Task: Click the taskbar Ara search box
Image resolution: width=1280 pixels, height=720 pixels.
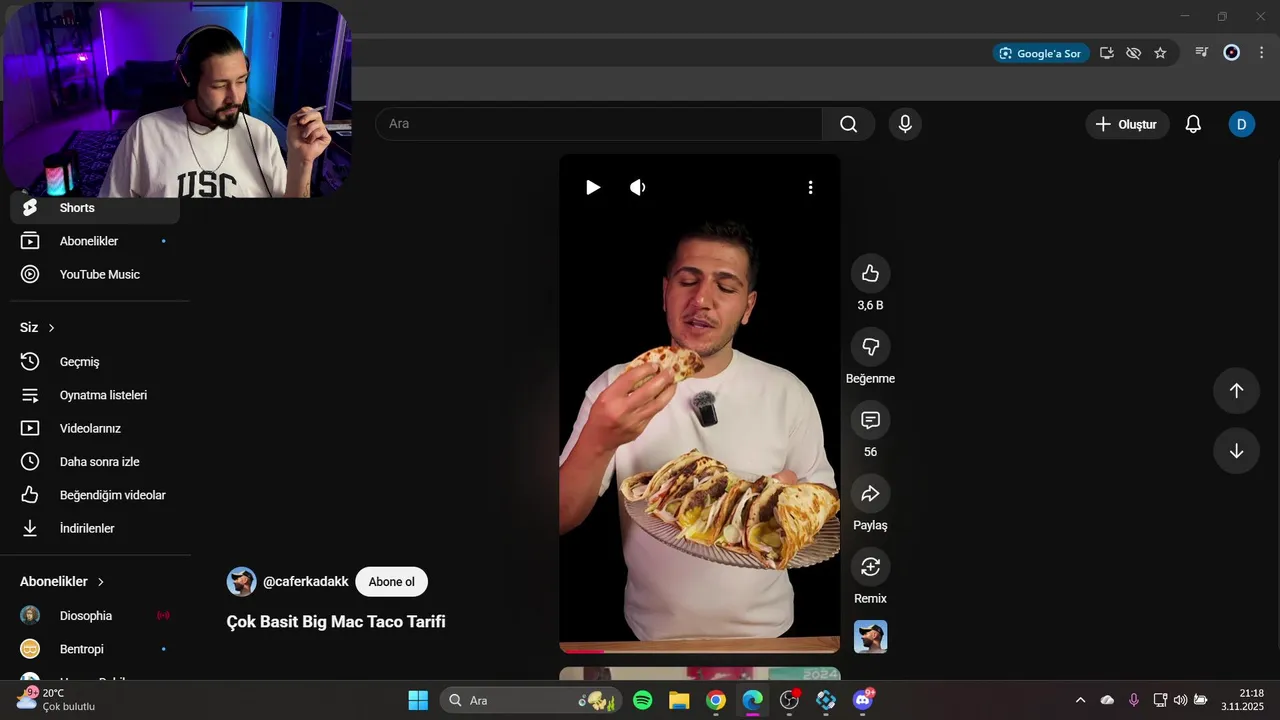Action: pos(531,700)
